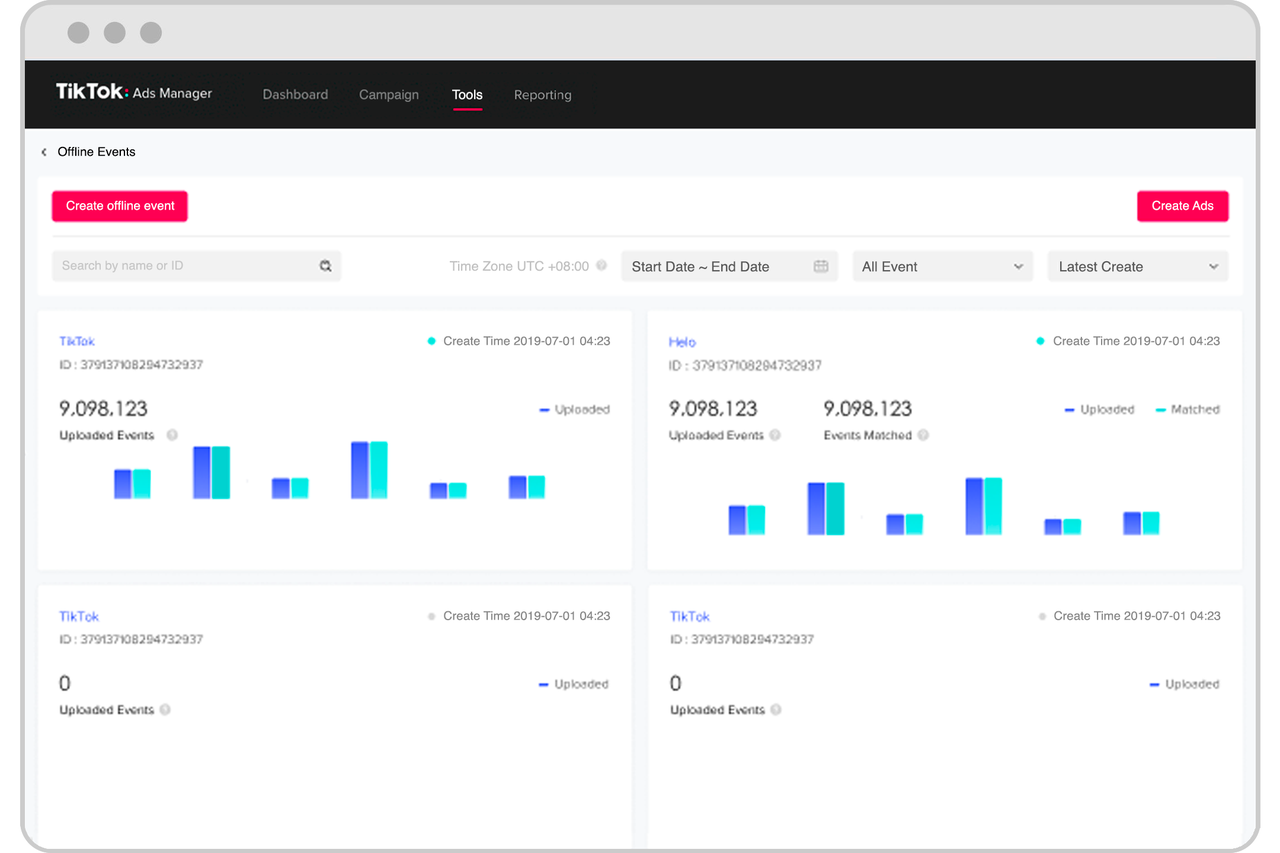Click bottom-right card's Create Time text
This screenshot has height=853, width=1280.
point(1137,616)
